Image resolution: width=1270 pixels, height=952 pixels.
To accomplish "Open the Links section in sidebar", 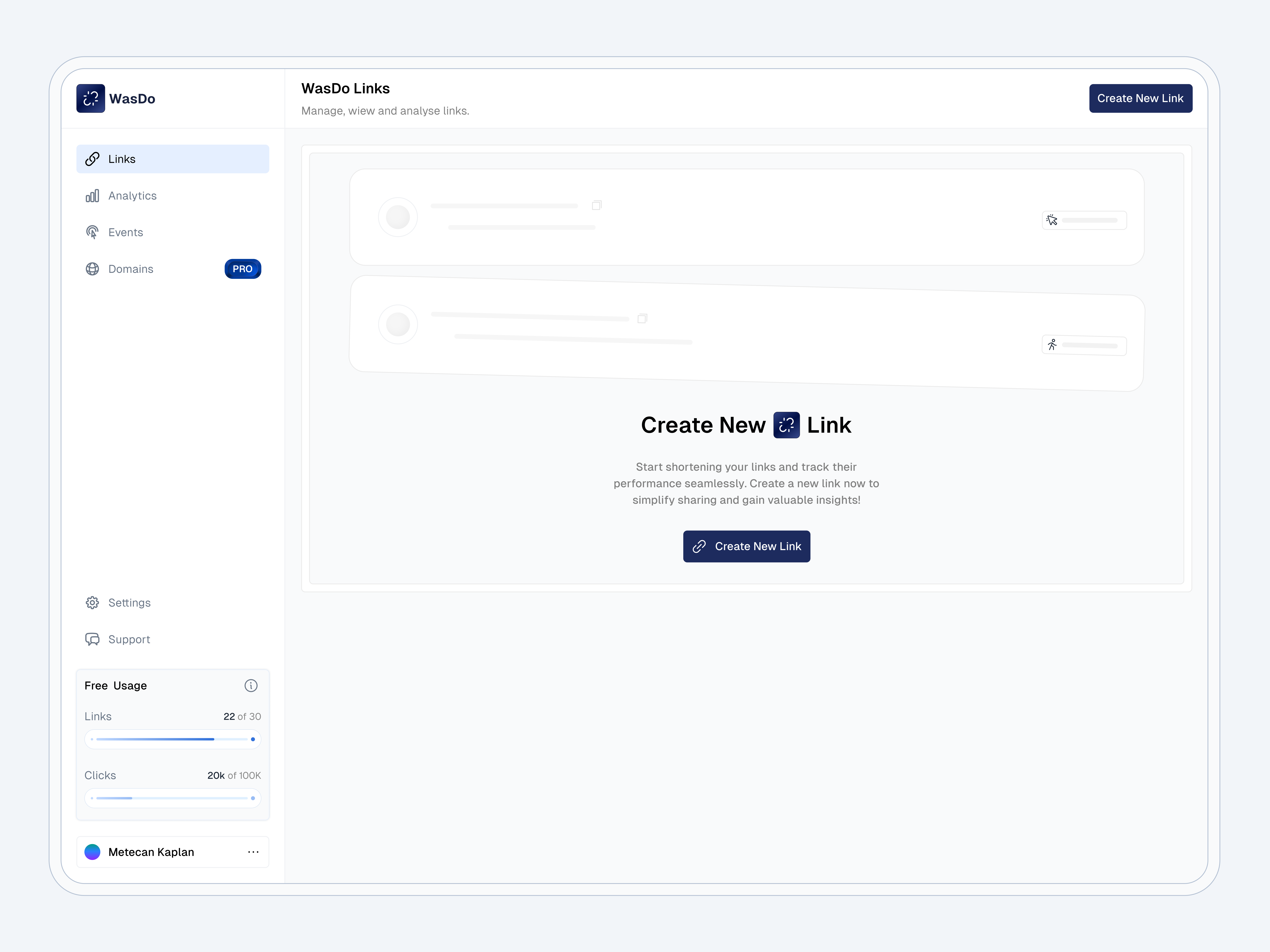I will 173,159.
